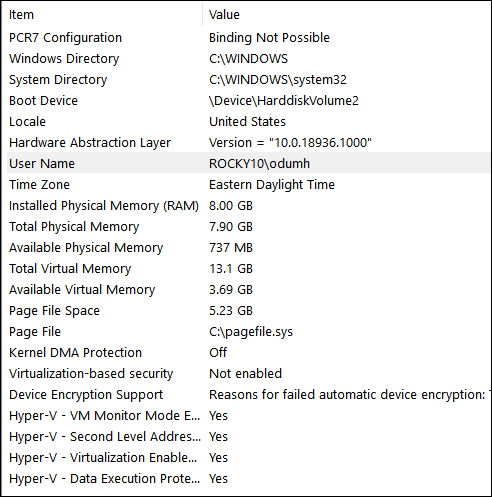The image size is (492, 497).
Task: Select Installed Physical Memory (RAM) row
Action: 248,206
